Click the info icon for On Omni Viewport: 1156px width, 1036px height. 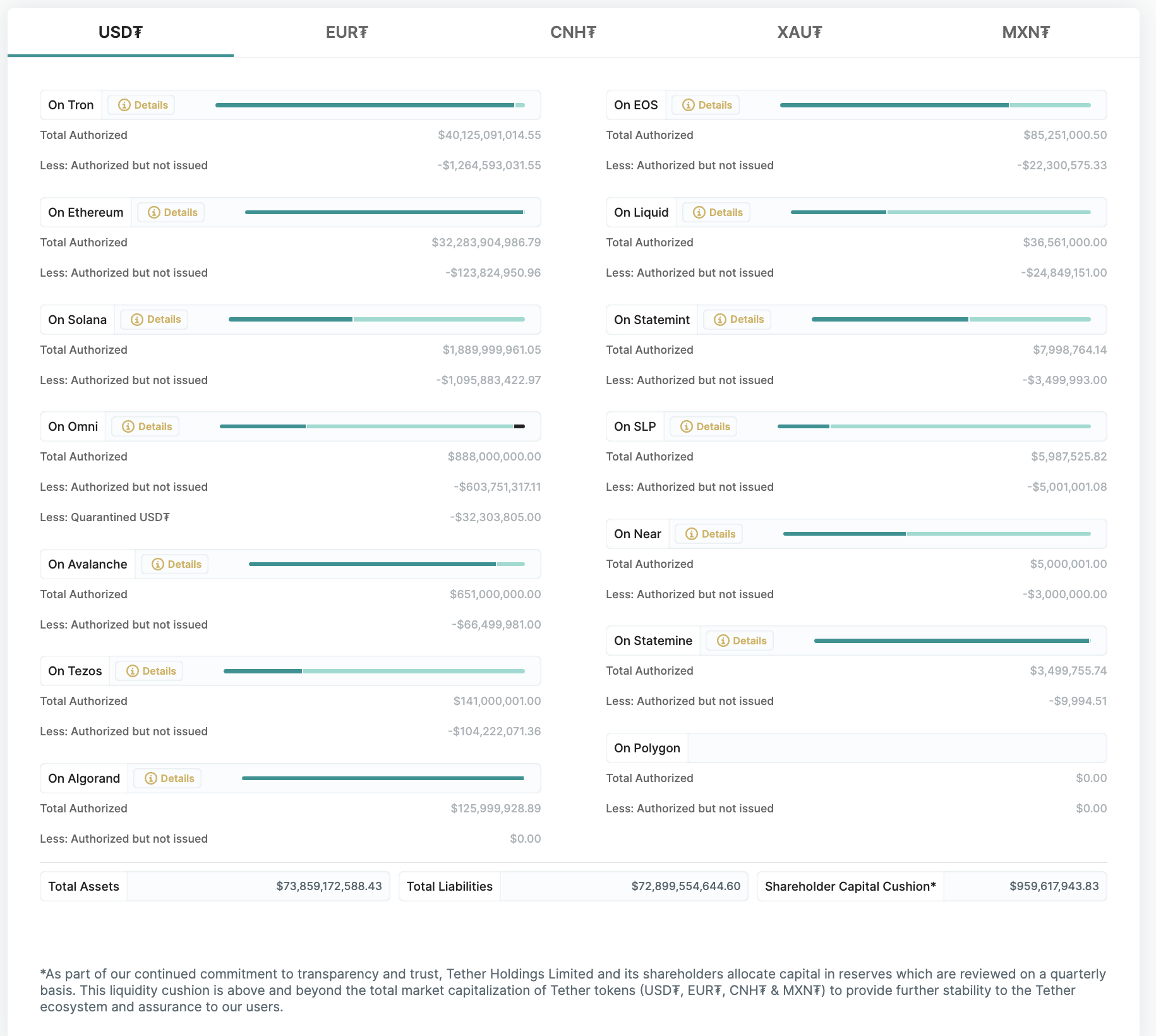[128, 427]
